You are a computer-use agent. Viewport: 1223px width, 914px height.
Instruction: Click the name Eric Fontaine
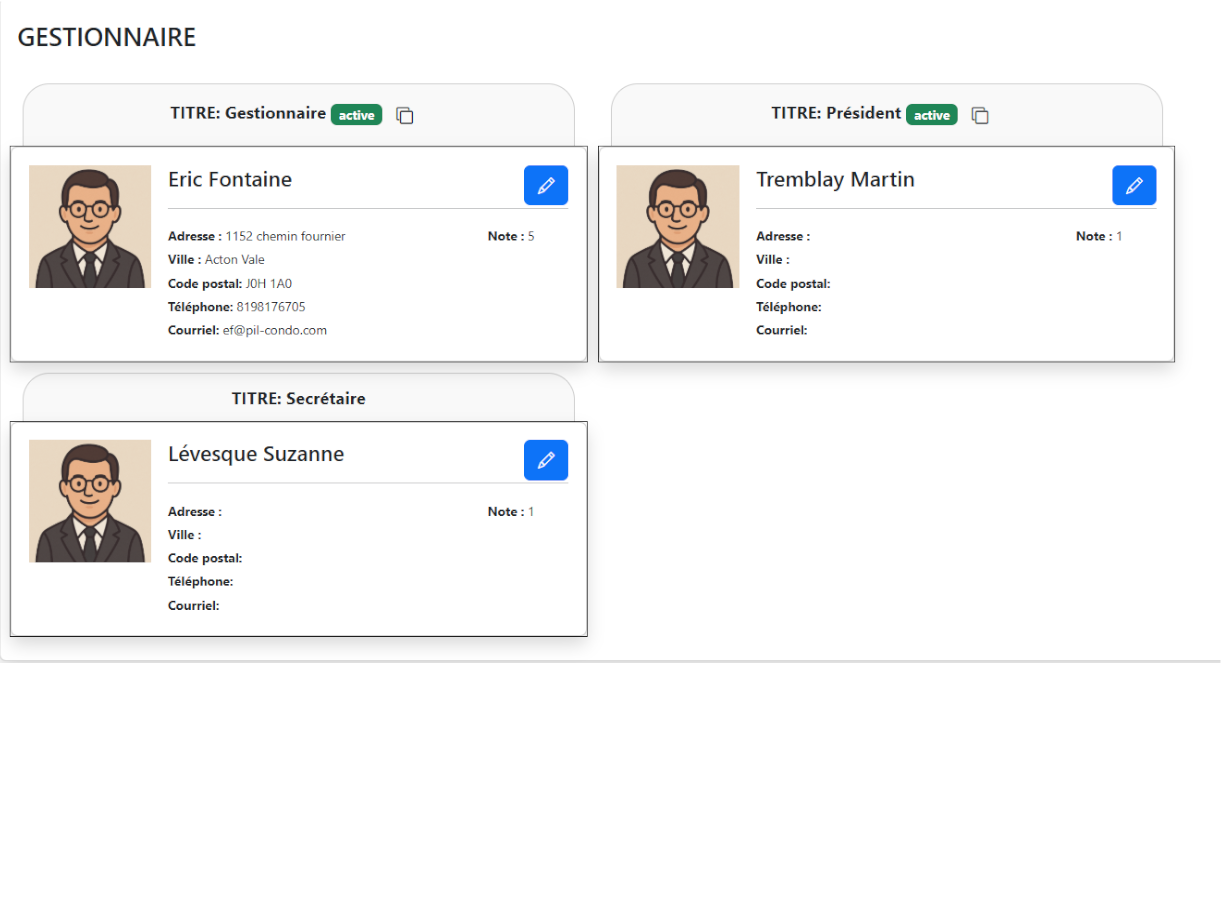(x=230, y=180)
